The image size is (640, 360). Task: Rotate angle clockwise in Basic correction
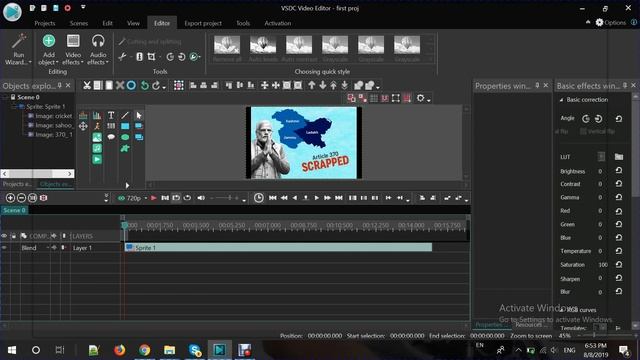tap(598, 119)
